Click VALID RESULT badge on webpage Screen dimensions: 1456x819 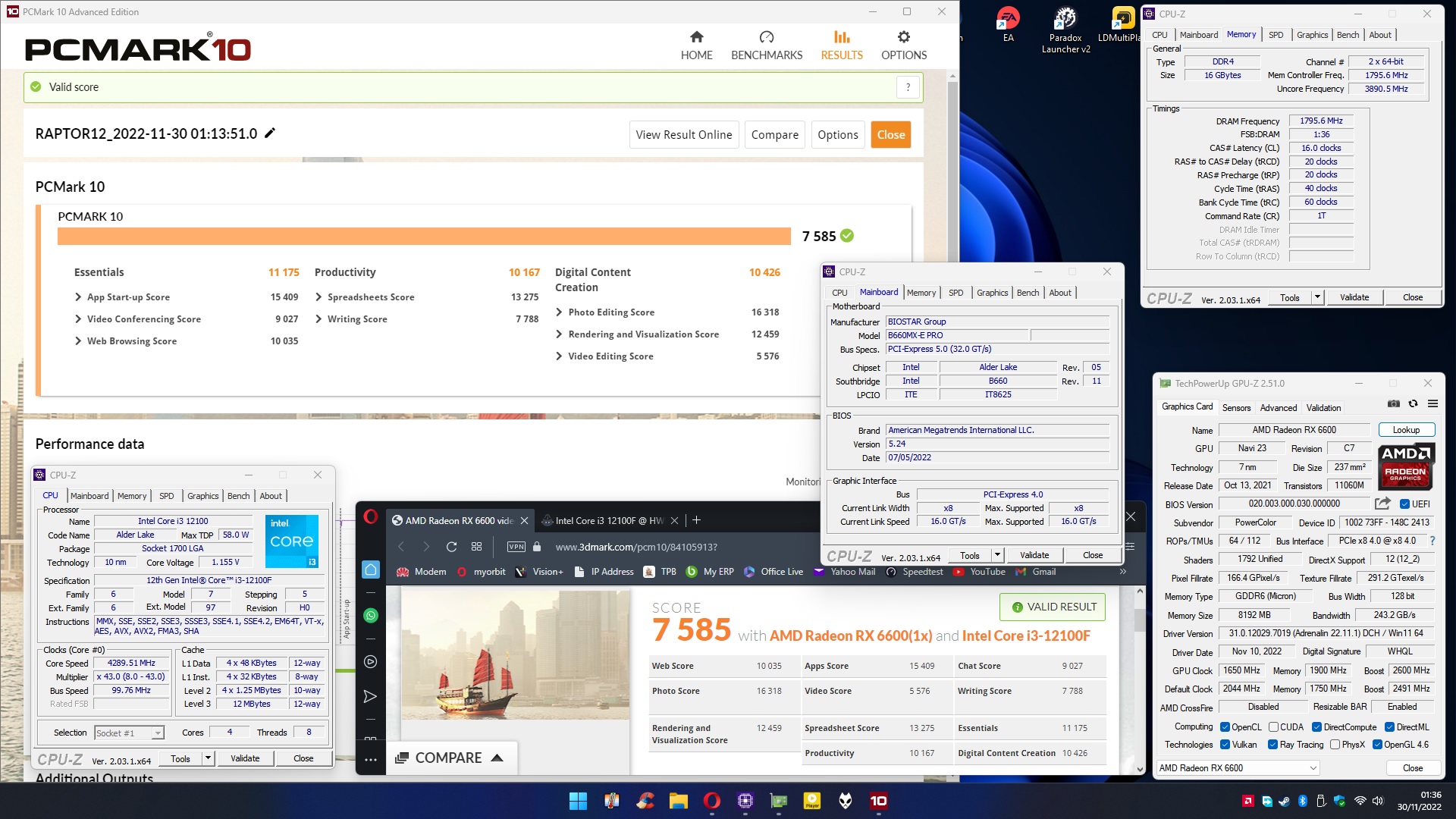(1053, 607)
